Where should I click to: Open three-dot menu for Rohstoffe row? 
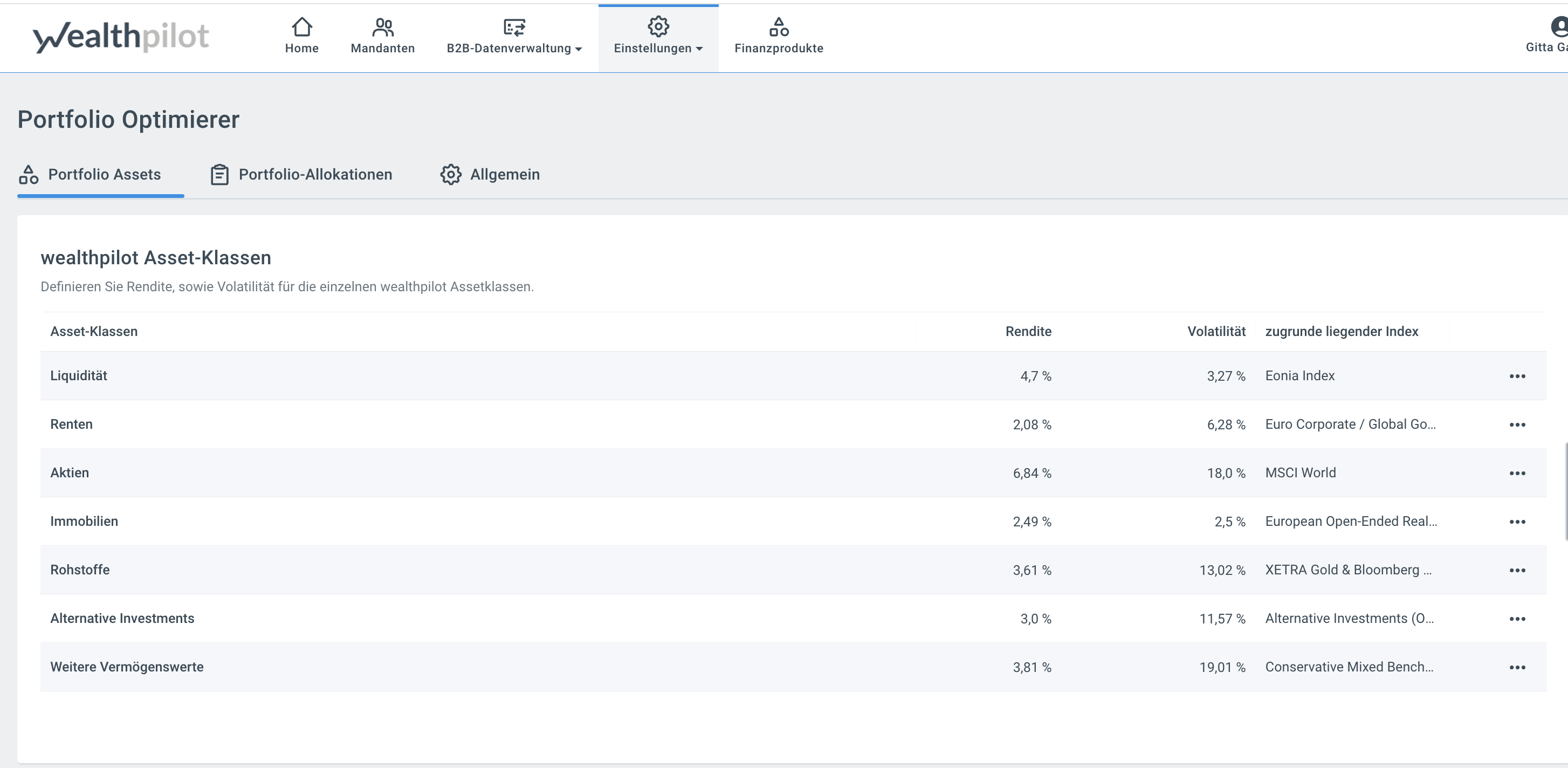[x=1517, y=570]
